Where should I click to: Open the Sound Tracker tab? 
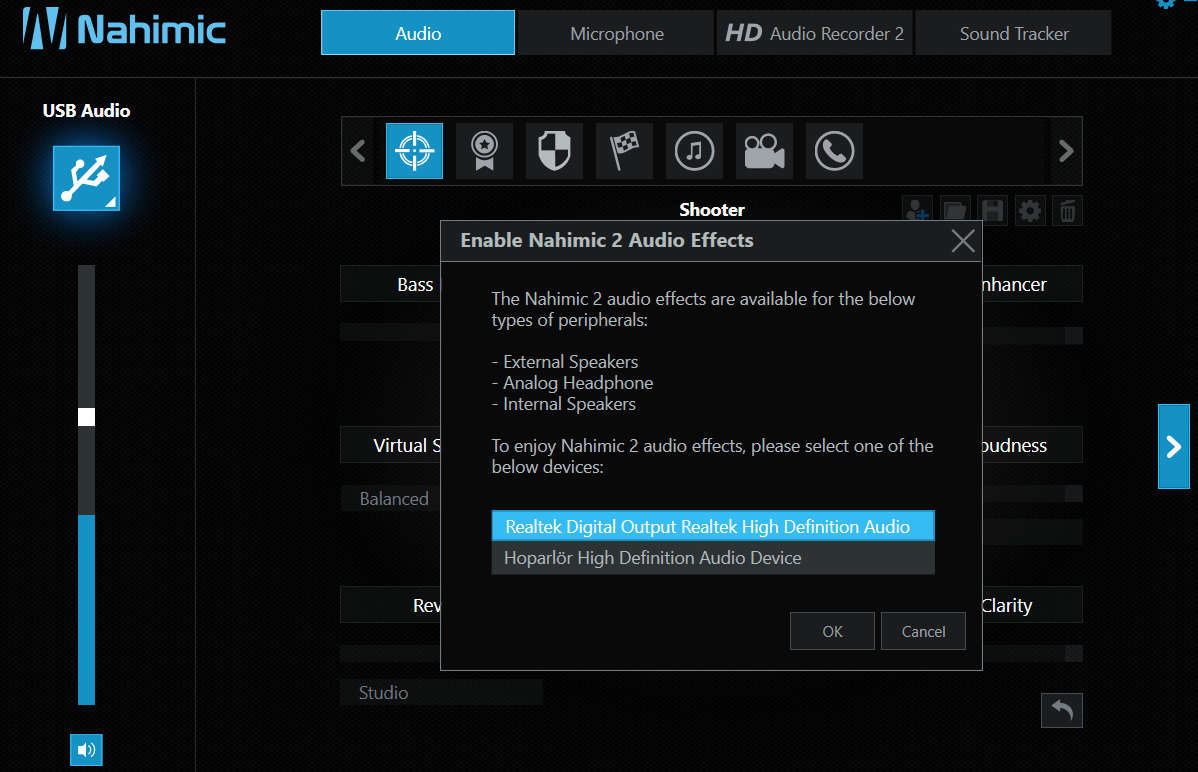click(1014, 33)
